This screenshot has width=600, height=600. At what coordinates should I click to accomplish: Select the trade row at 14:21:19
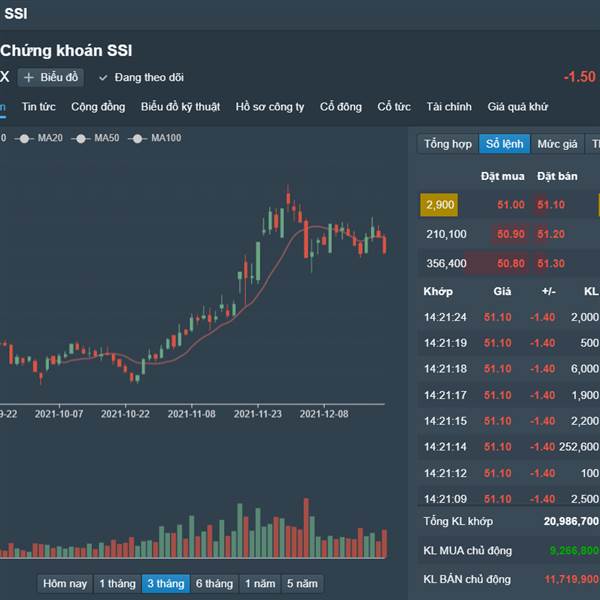(x=510, y=343)
